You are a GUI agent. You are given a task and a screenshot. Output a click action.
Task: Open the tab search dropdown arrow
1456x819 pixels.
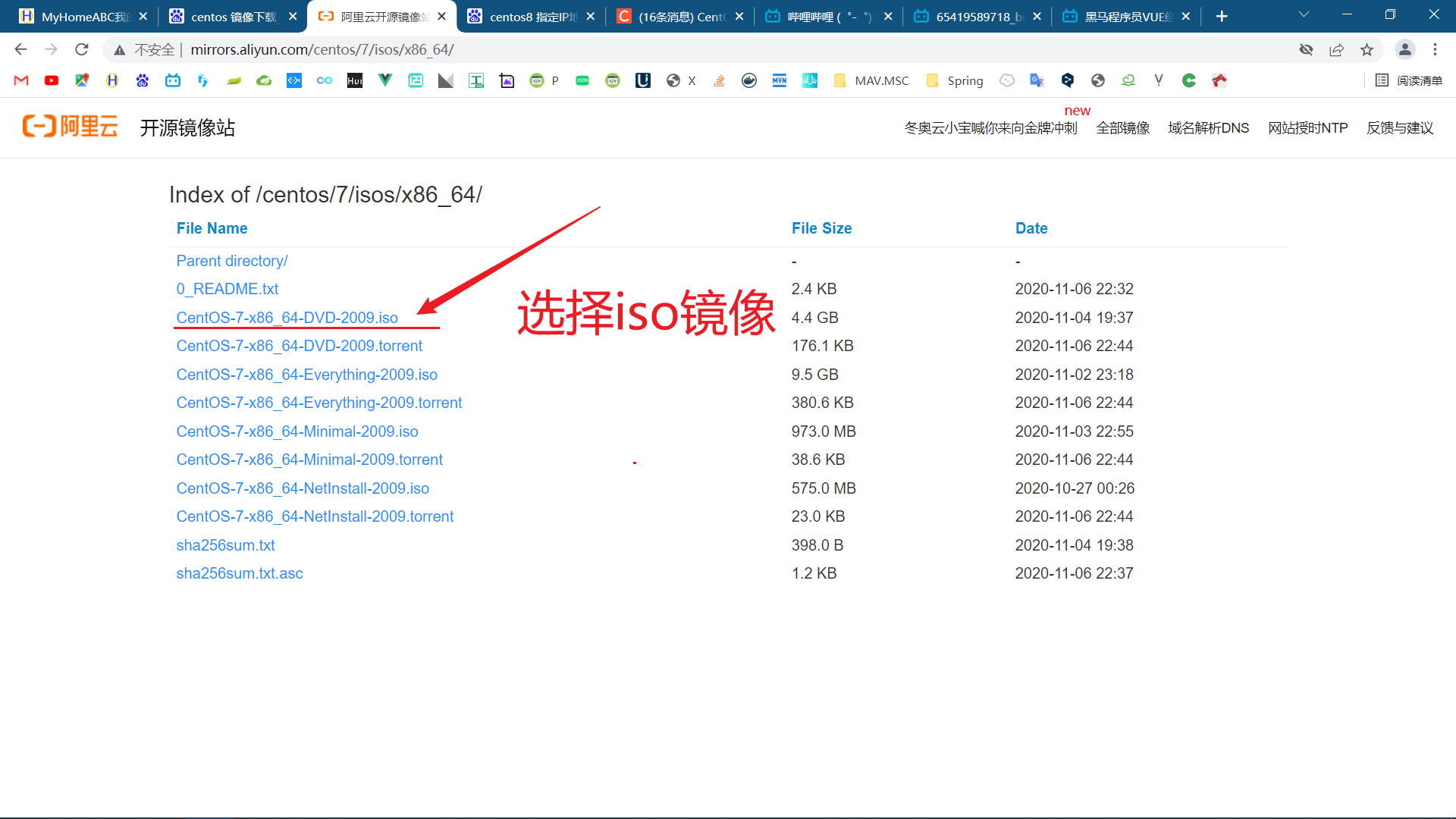click(1304, 15)
